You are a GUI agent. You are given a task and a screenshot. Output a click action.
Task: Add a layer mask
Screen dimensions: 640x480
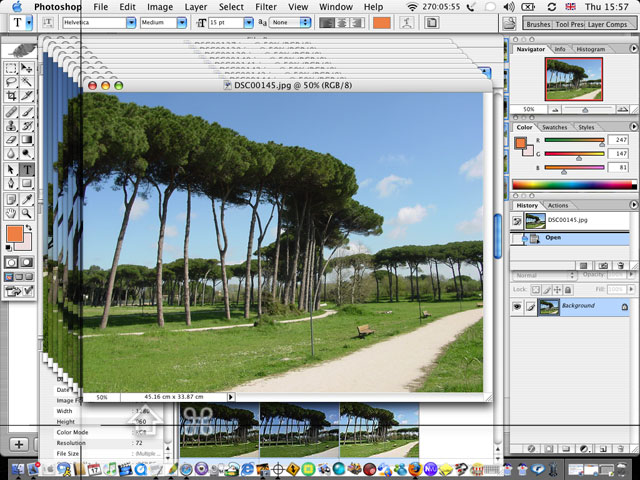[548, 449]
